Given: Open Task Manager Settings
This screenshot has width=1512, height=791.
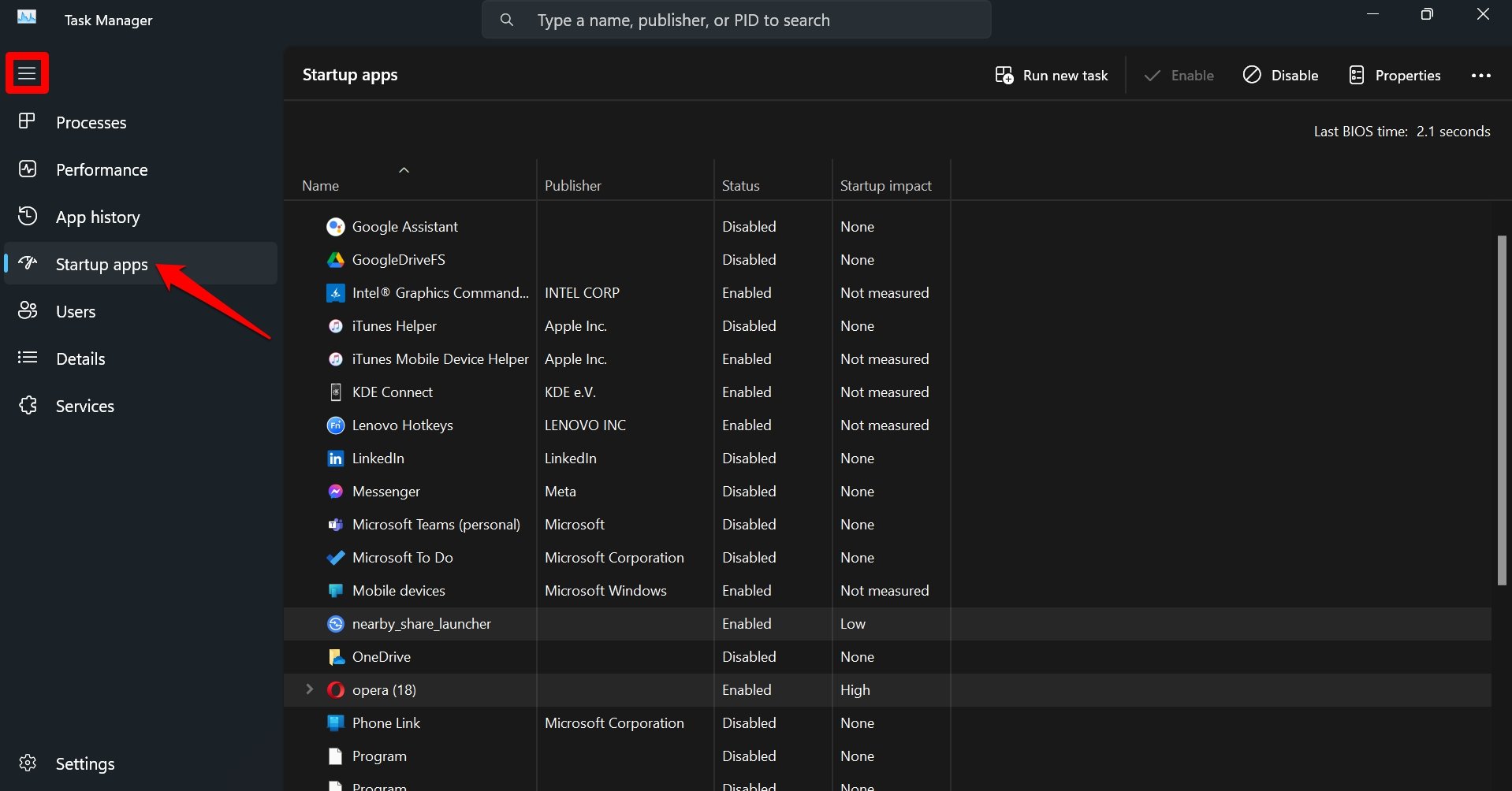Looking at the screenshot, I should point(140,763).
